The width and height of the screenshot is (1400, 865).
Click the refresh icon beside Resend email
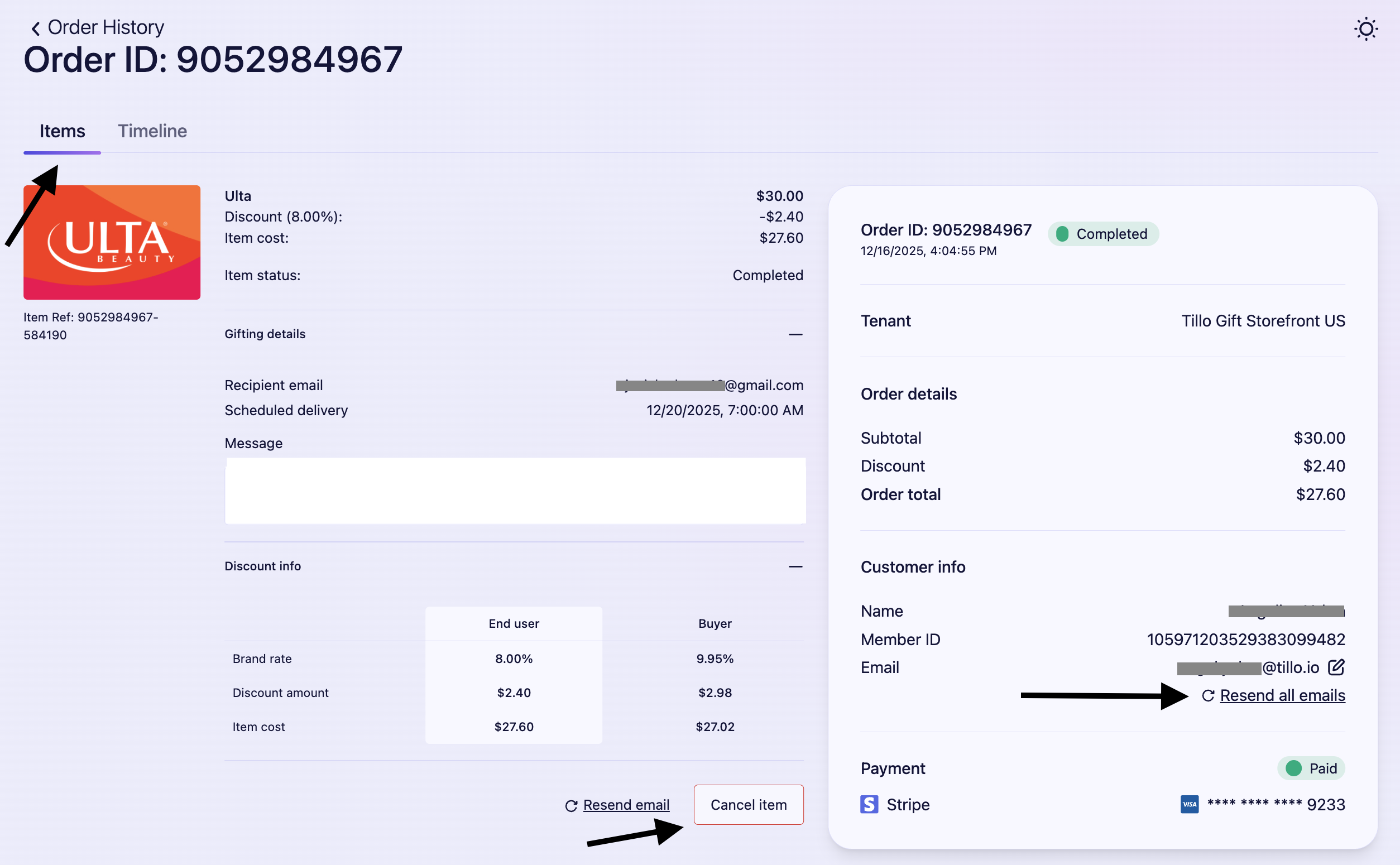(570, 805)
